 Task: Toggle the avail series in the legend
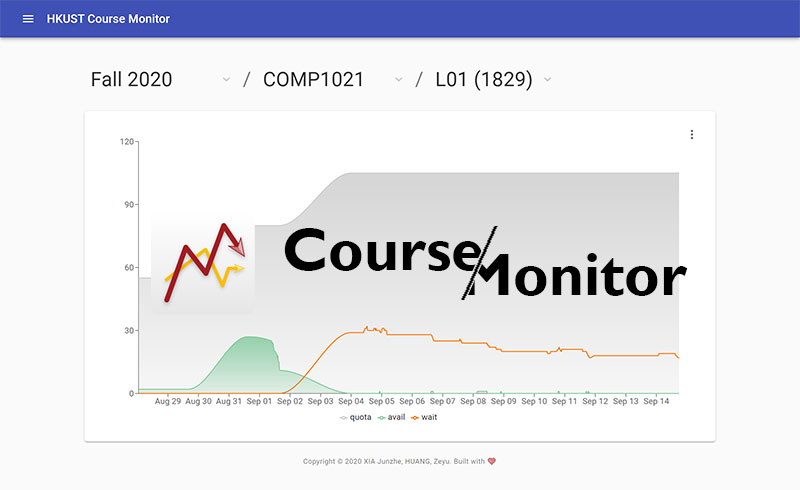[x=391, y=417]
